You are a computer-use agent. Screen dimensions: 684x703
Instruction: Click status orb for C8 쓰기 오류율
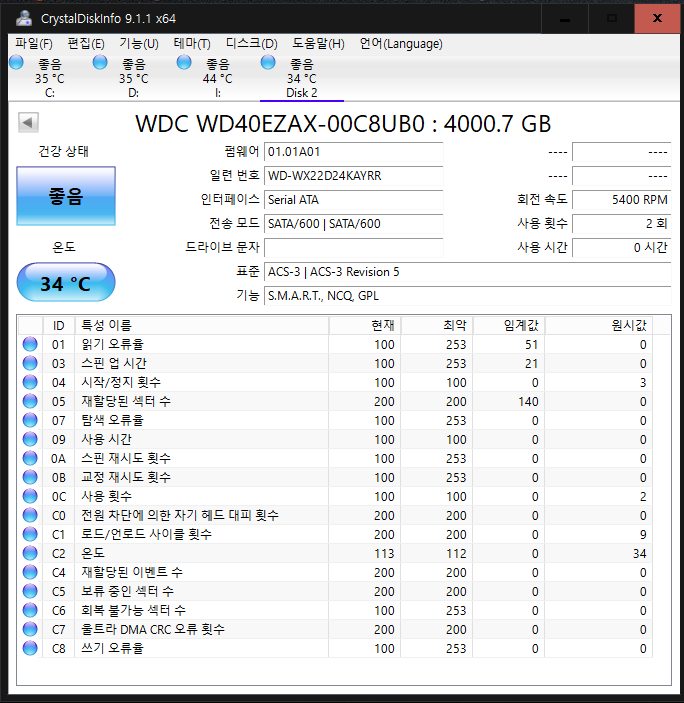(30, 648)
